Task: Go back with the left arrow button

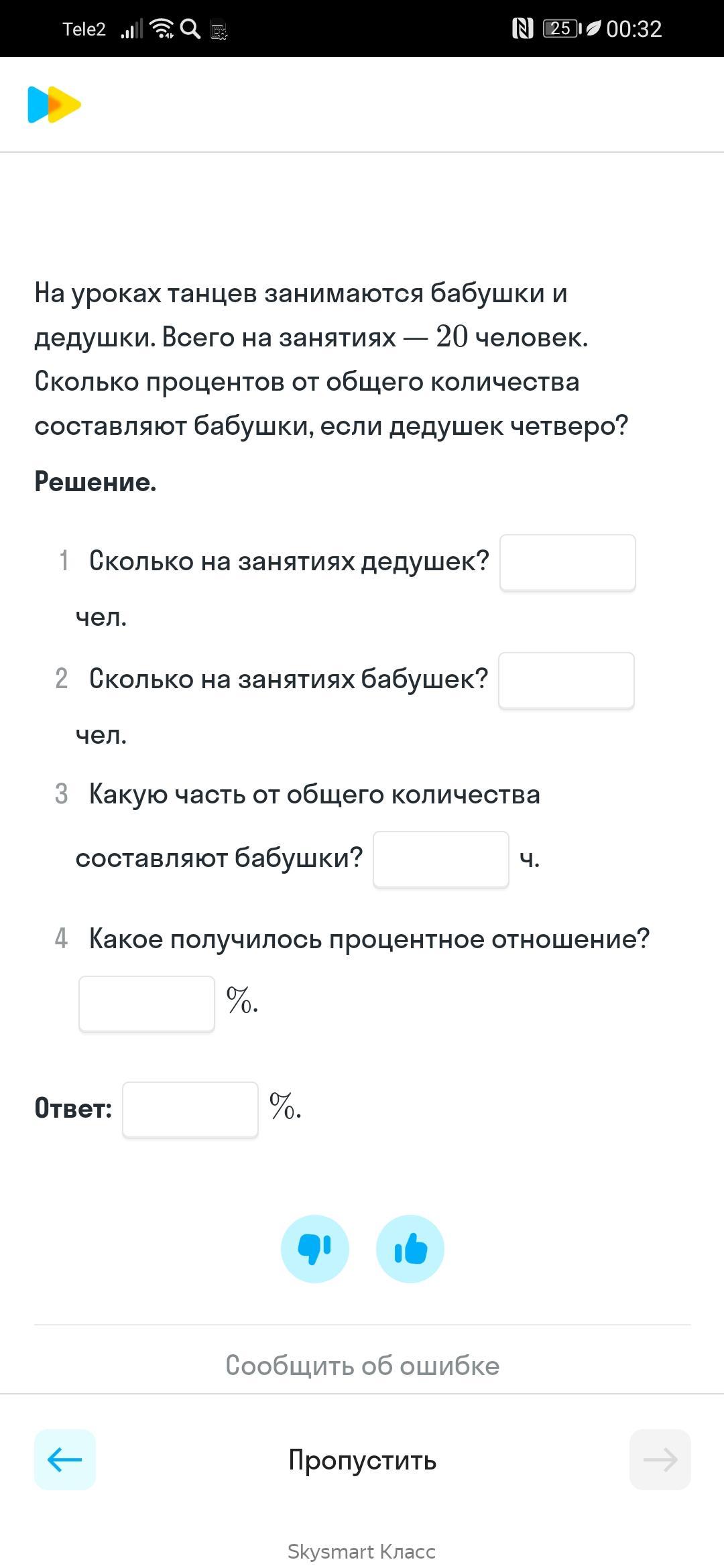Action: 65,1459
